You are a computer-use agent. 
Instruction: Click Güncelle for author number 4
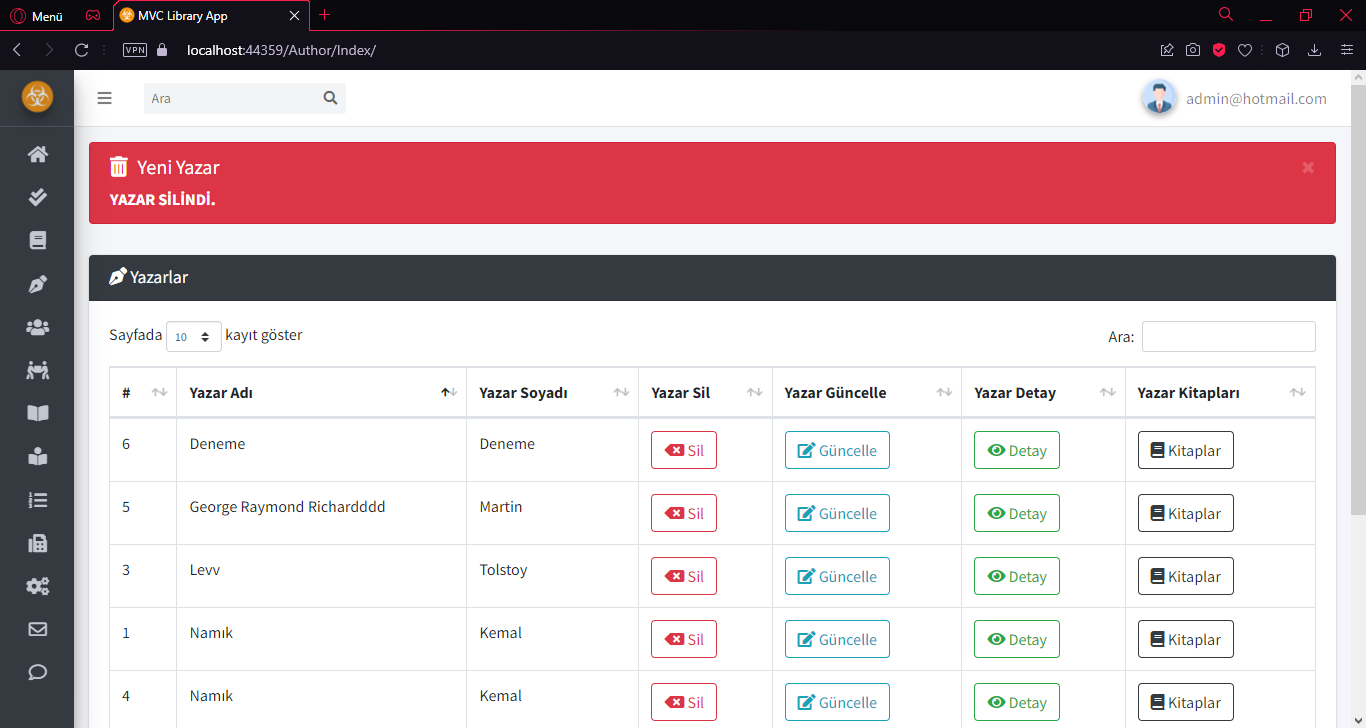click(x=837, y=702)
